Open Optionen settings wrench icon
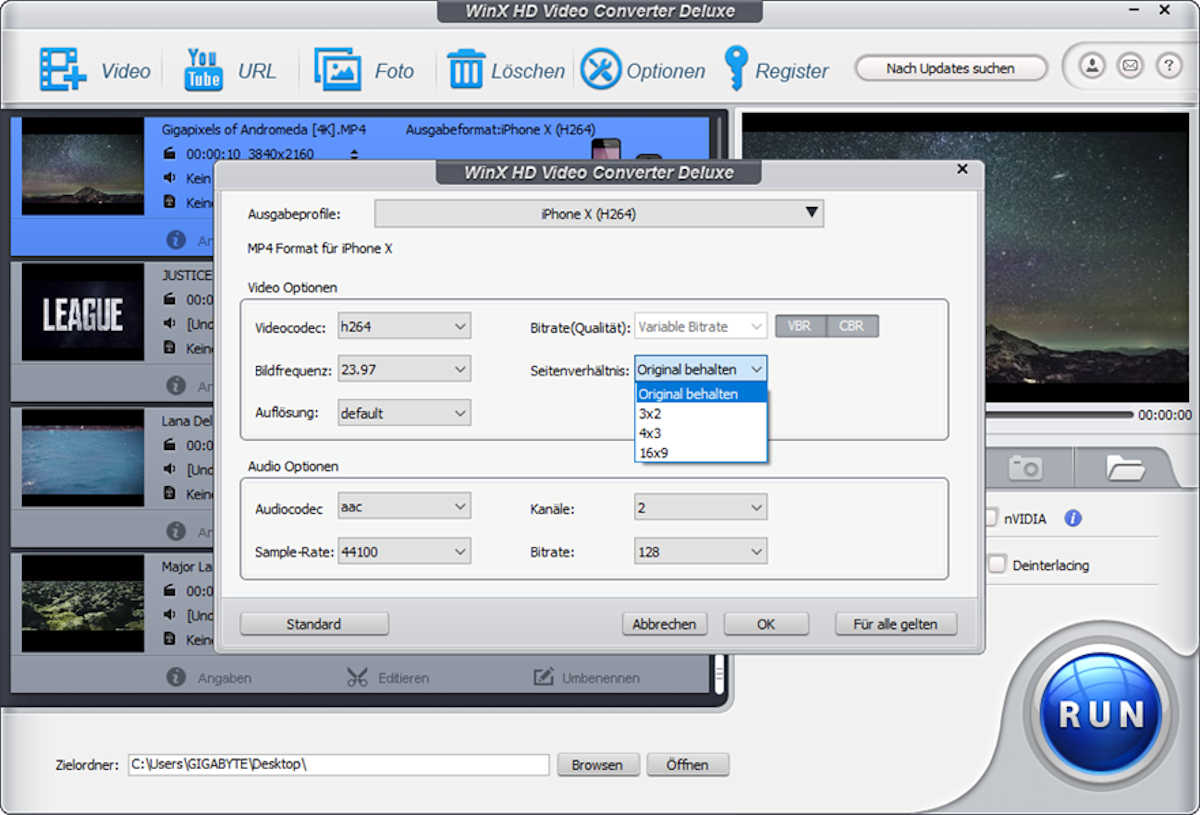The width and height of the screenshot is (1200, 815). click(601, 70)
